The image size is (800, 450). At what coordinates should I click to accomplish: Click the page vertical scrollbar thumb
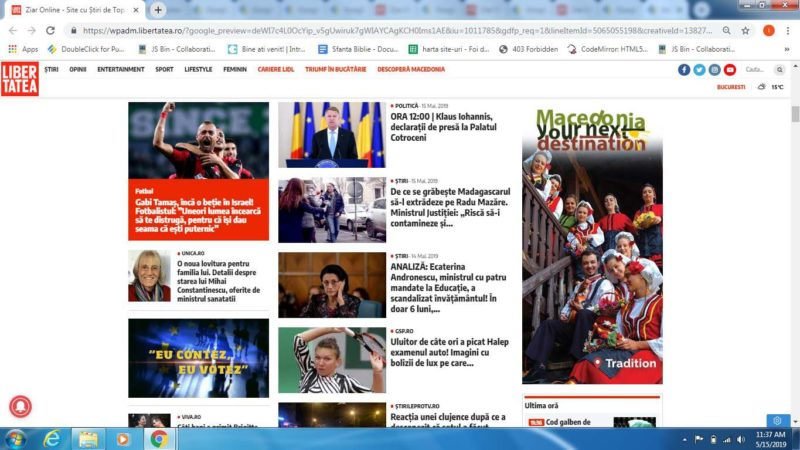click(x=795, y=114)
